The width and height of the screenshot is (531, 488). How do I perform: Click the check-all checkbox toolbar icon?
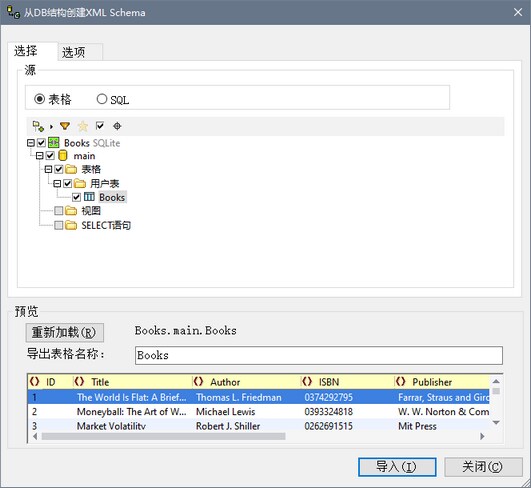(x=100, y=126)
